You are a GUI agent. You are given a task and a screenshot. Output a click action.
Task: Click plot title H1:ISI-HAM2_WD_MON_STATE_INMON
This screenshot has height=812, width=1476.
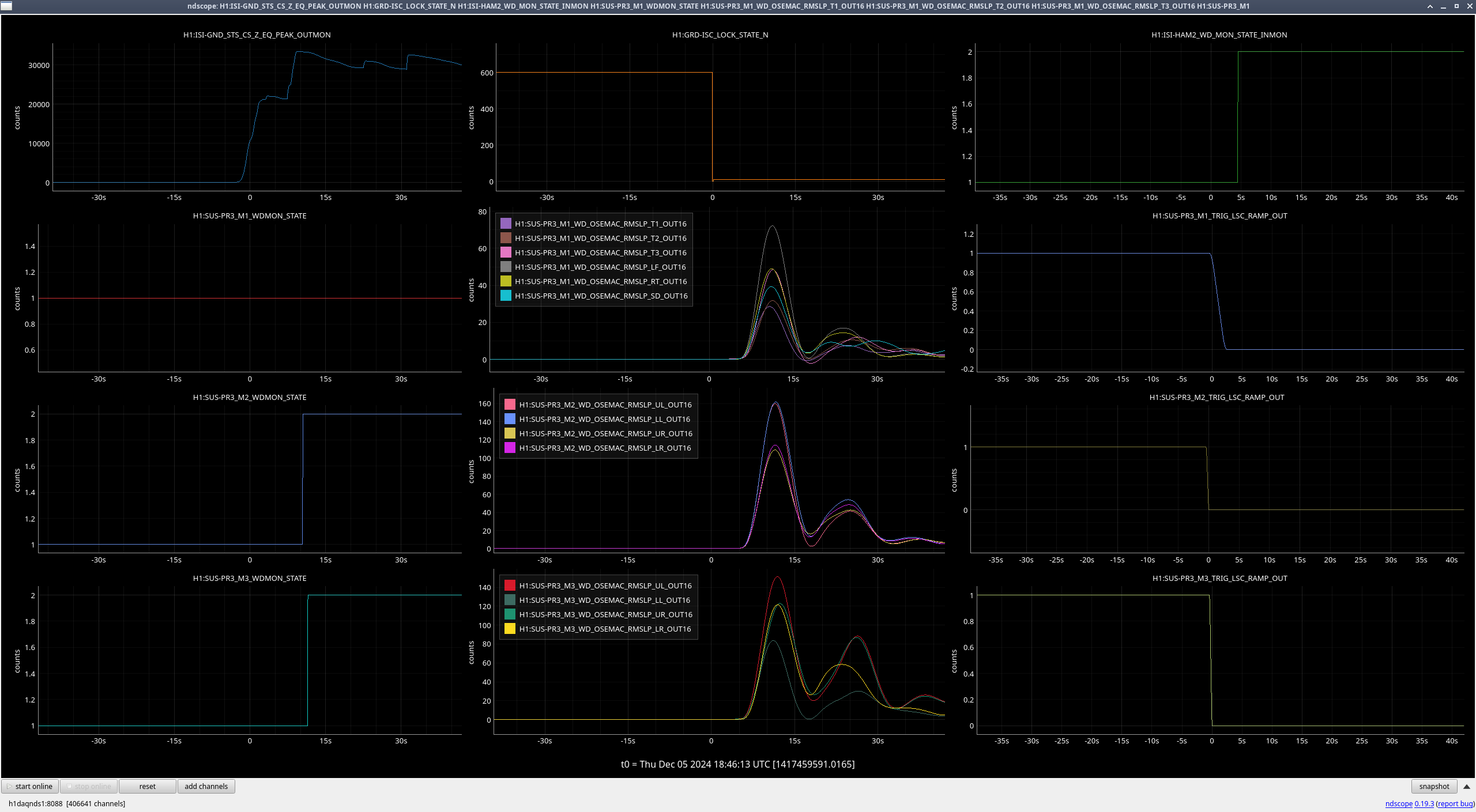coord(1219,35)
